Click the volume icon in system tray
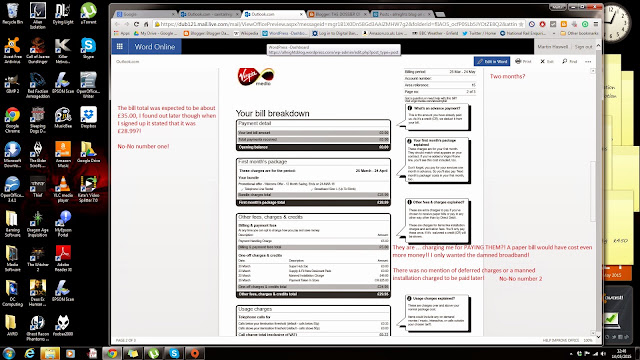The image size is (640, 360). coord(603,353)
